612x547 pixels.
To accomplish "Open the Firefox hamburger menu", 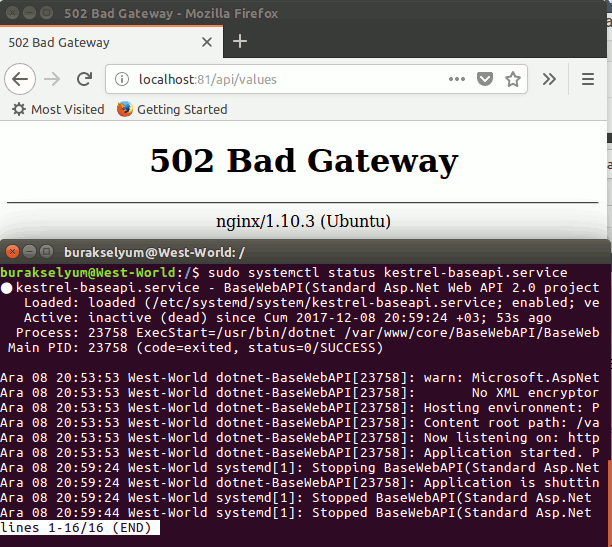I will click(588, 79).
